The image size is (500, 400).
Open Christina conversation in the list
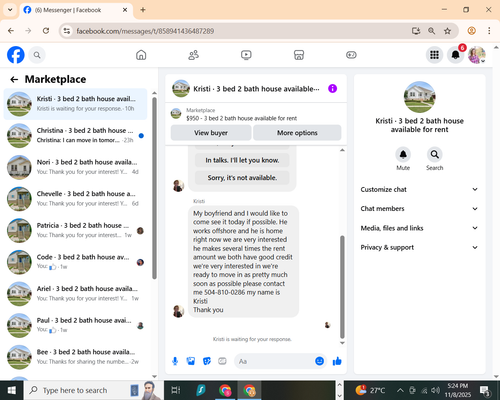click(75, 136)
